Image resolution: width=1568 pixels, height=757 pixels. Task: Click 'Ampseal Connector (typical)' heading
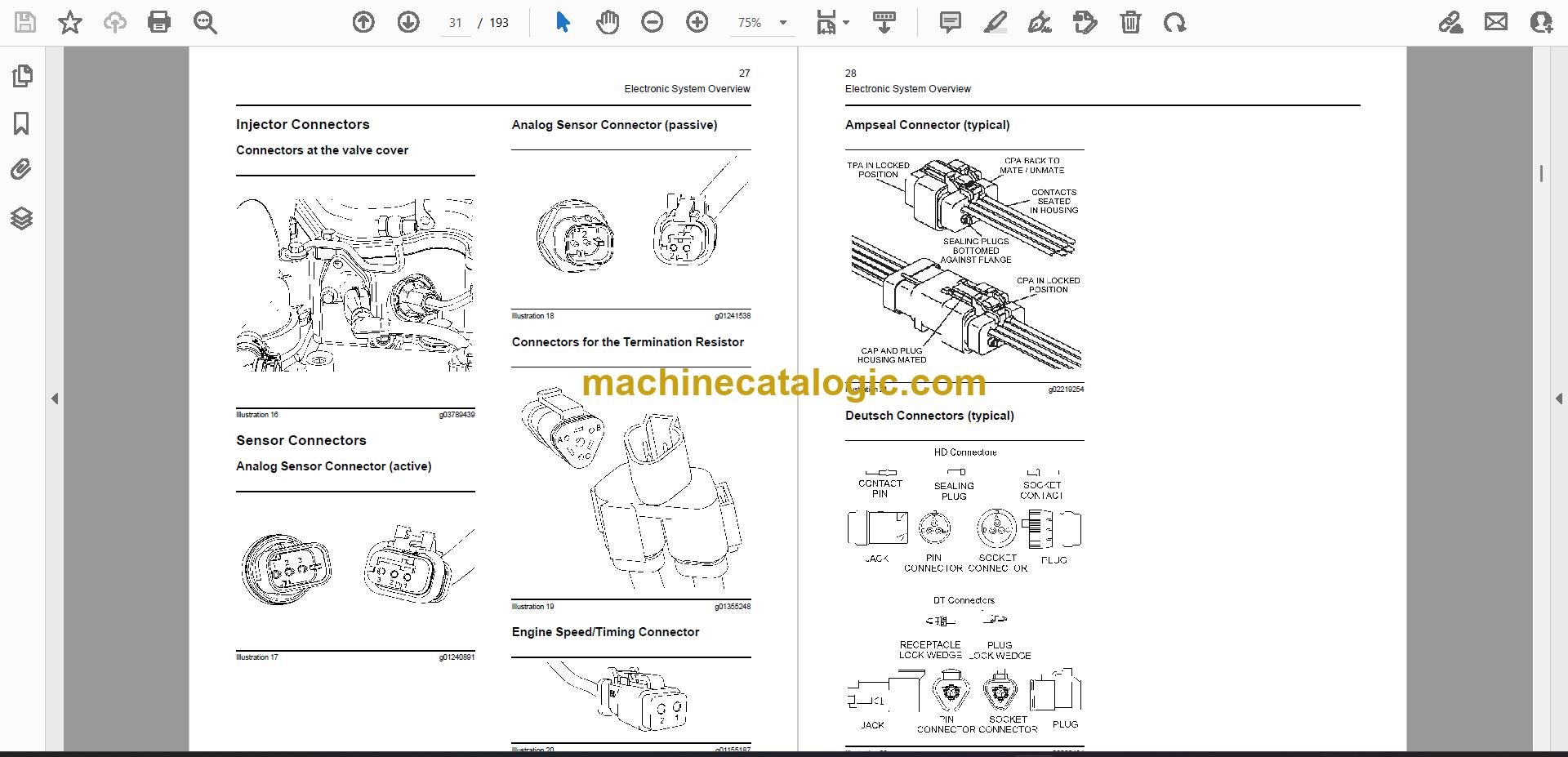point(927,125)
